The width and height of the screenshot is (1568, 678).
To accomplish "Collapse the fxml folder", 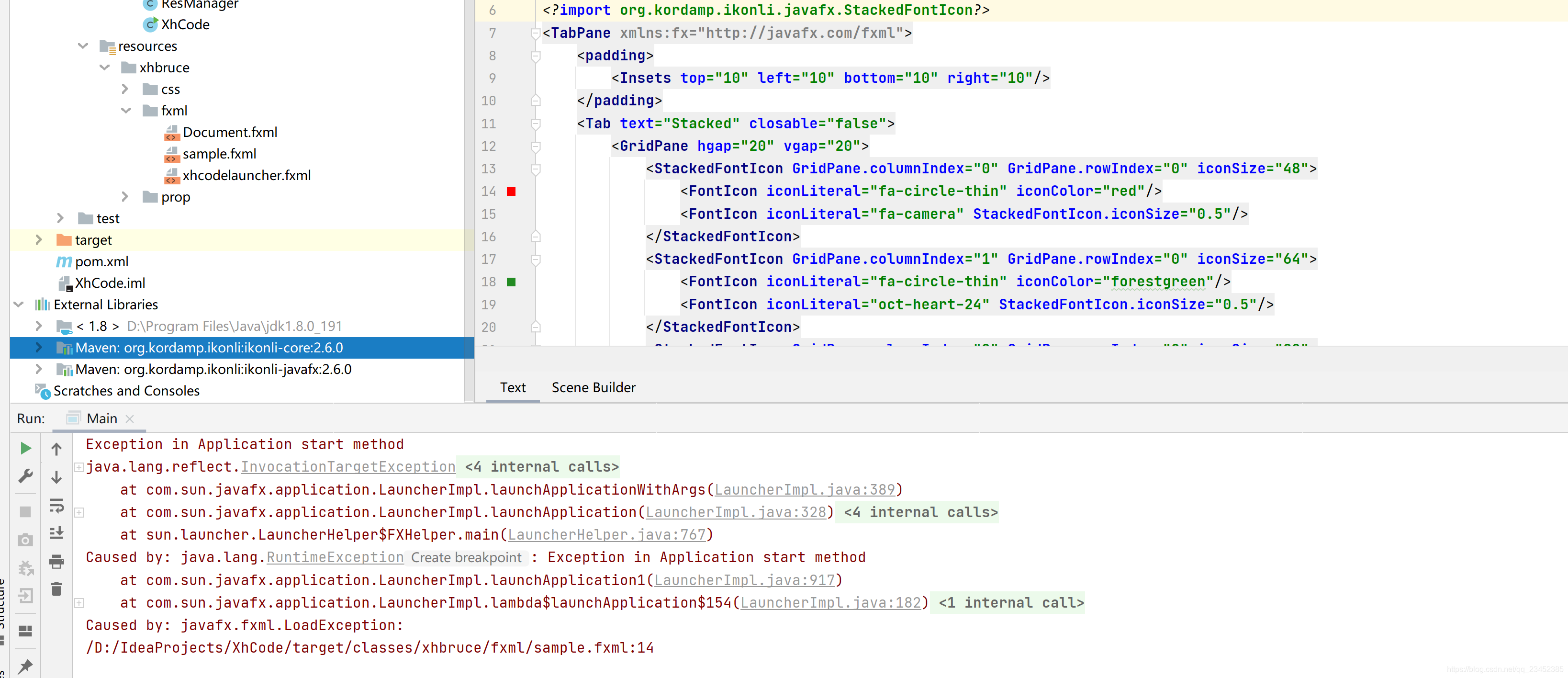I will (126, 111).
